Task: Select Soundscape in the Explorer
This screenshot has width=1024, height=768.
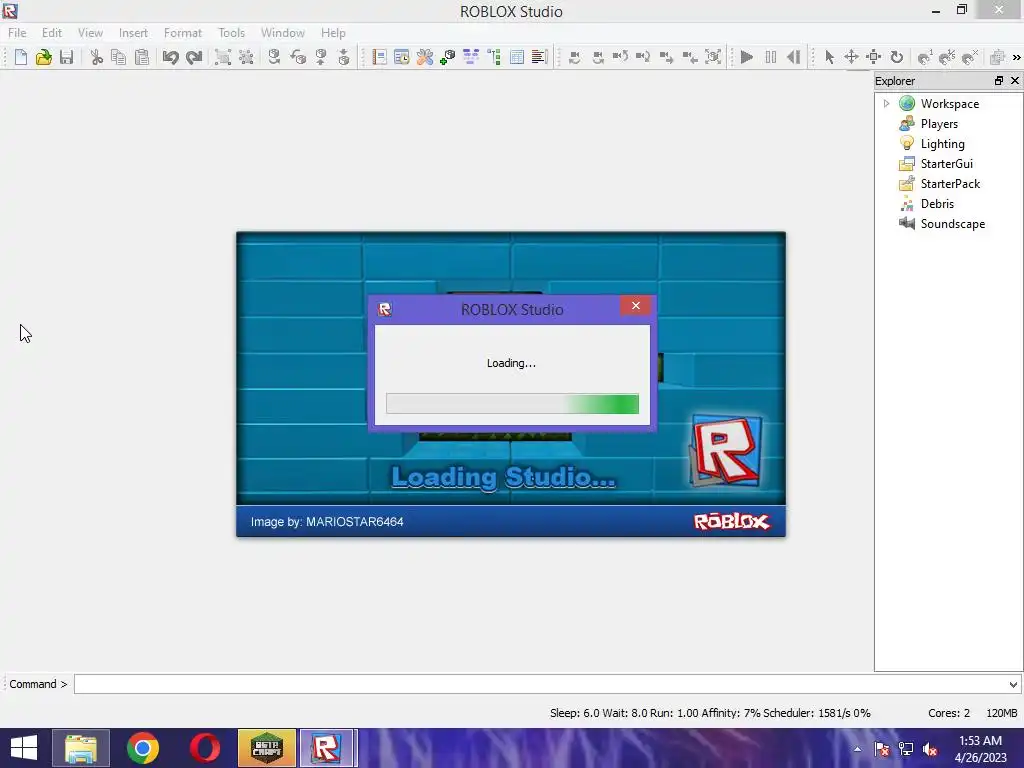Action: (953, 223)
